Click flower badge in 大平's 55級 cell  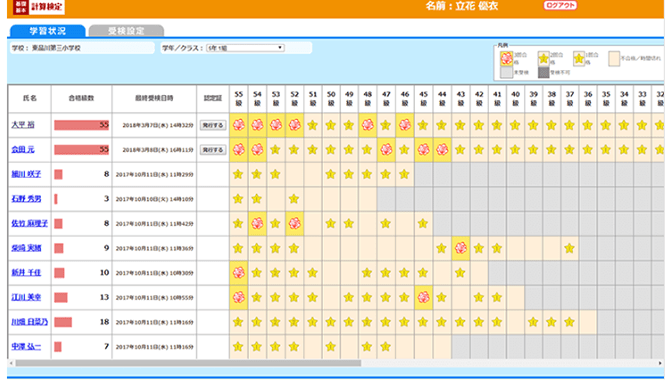click(x=238, y=125)
